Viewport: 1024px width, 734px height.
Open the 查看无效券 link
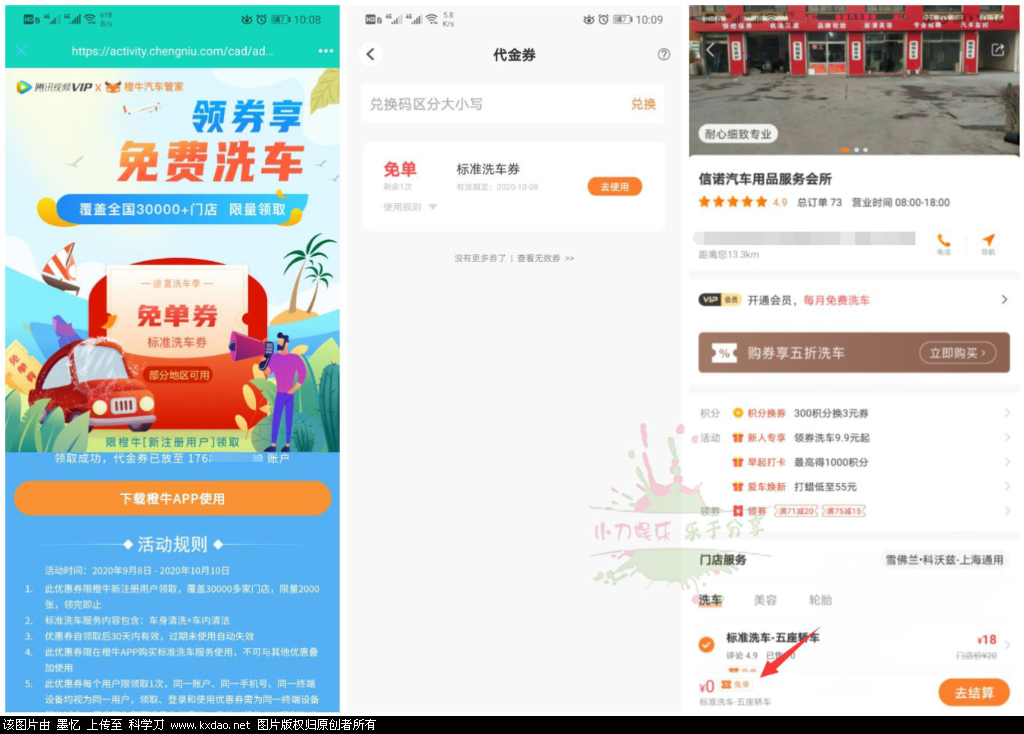point(545,259)
